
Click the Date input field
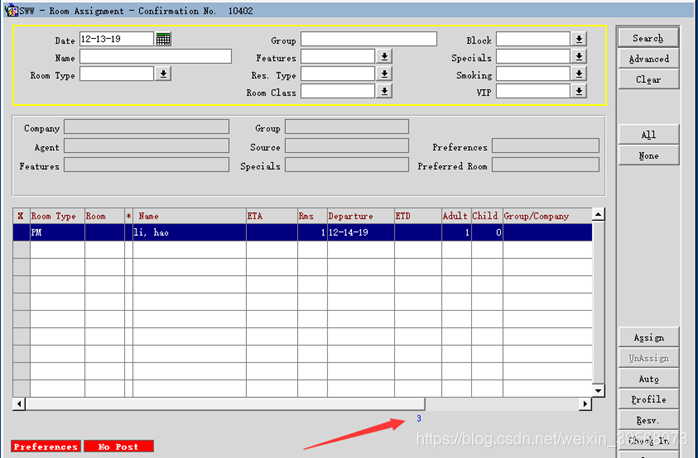tap(117, 39)
